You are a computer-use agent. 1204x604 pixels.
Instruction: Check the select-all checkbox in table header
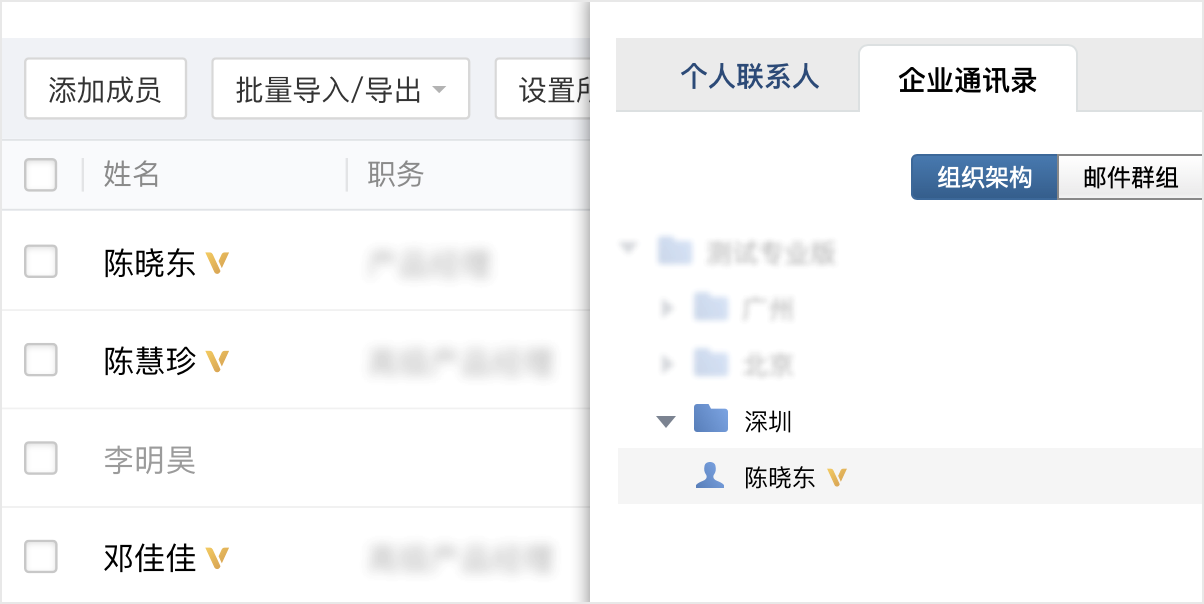point(40,175)
